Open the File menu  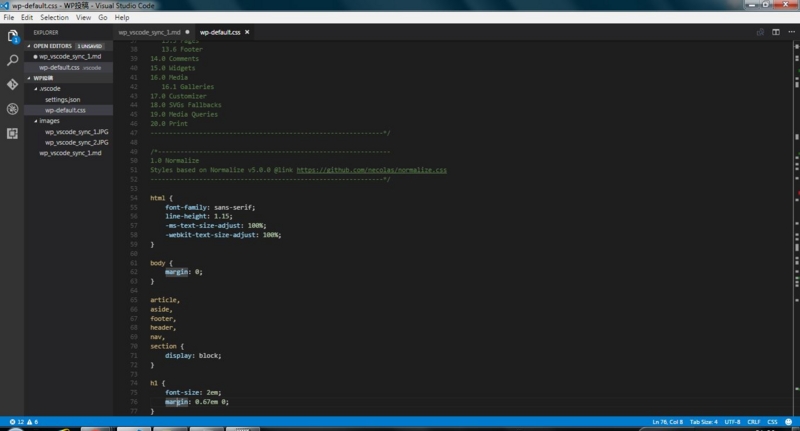(9, 17)
